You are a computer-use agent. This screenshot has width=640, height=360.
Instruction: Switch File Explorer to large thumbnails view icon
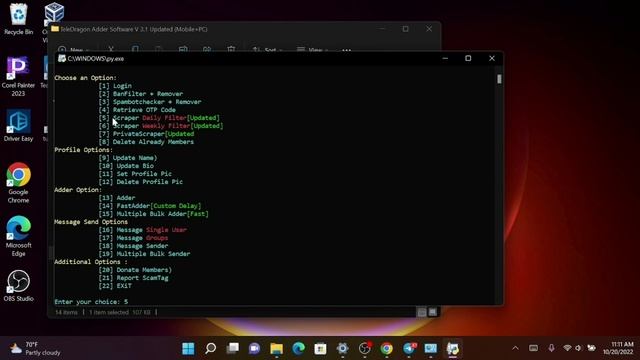tap(433, 312)
